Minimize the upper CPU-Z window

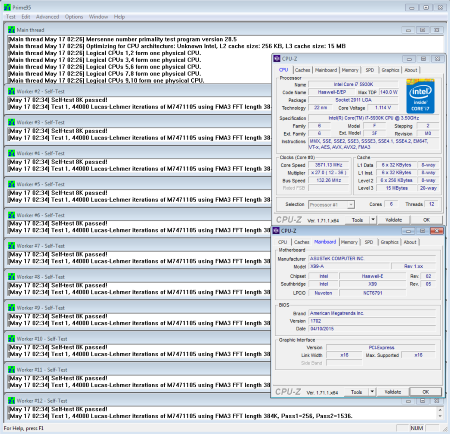409,59
